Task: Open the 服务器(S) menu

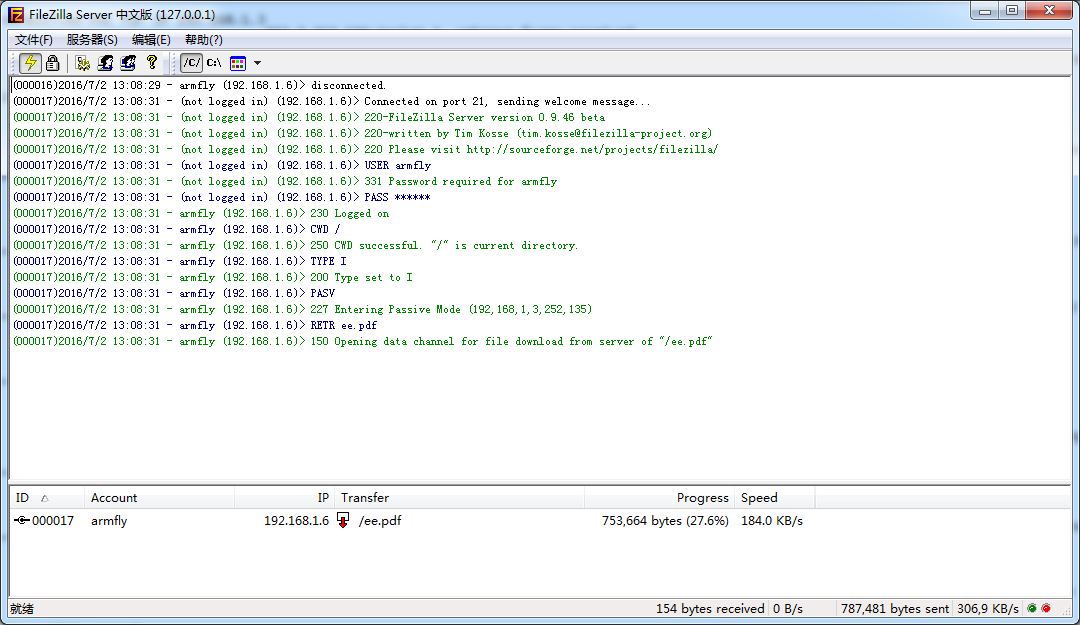Action: tap(92, 40)
